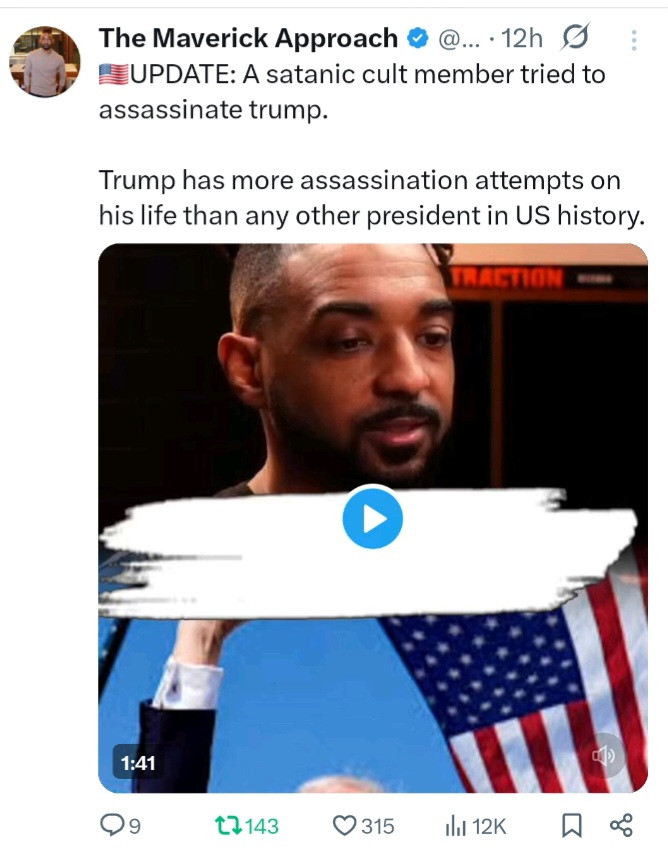Retweet using the green arrows icon
Screen dimensions: 668x856
228,825
